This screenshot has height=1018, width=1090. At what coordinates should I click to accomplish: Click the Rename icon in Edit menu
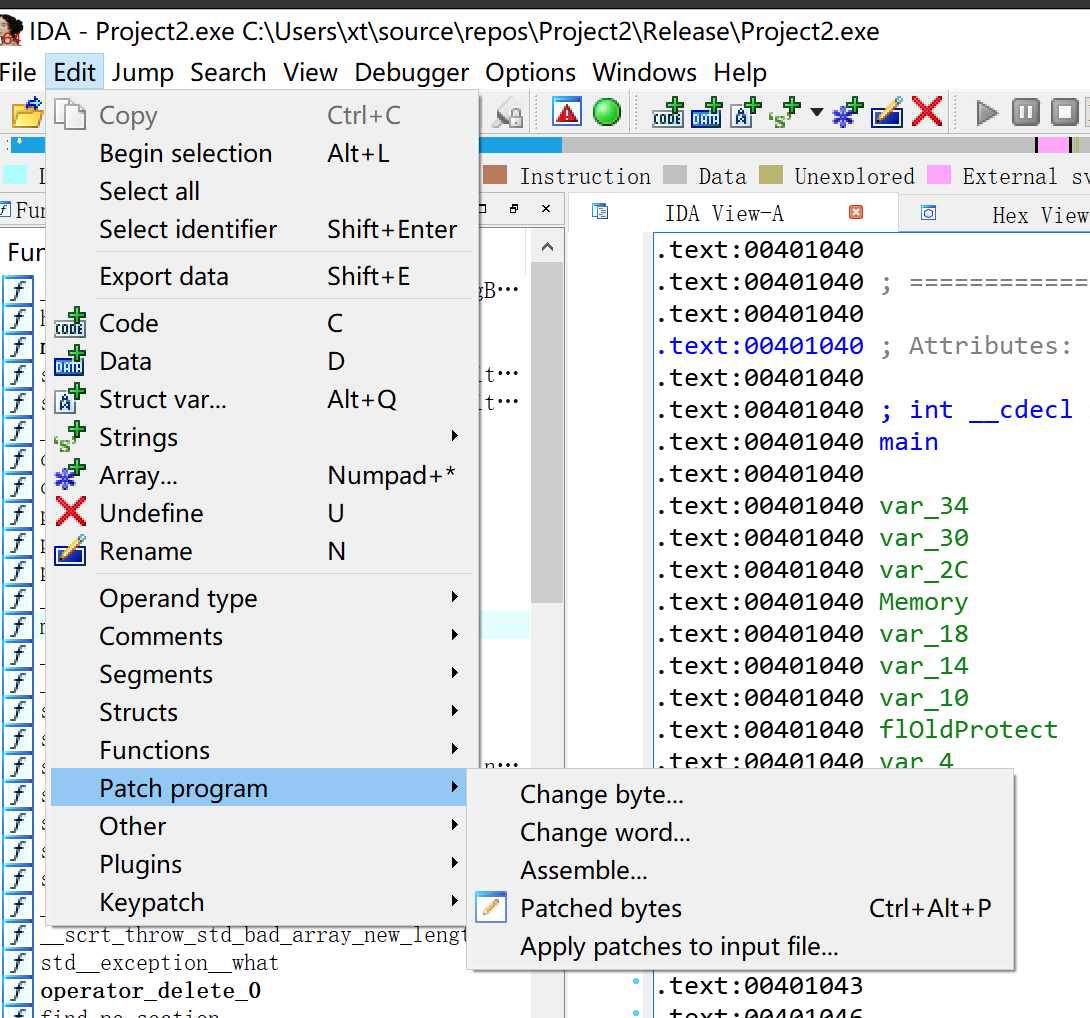tap(70, 551)
